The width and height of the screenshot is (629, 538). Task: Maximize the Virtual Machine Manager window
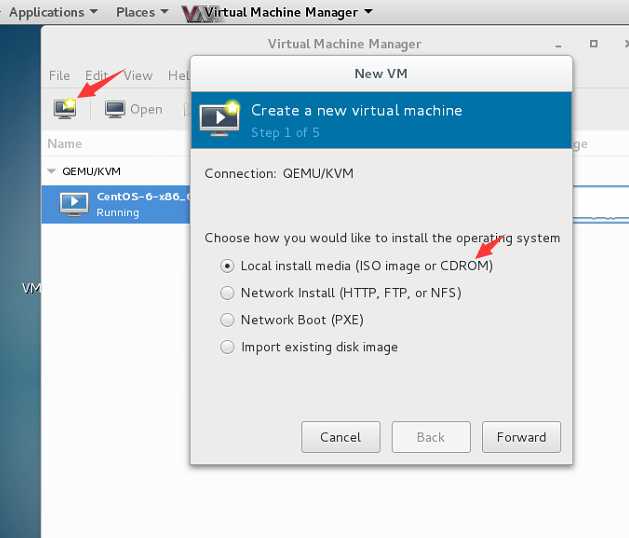click(x=593, y=44)
